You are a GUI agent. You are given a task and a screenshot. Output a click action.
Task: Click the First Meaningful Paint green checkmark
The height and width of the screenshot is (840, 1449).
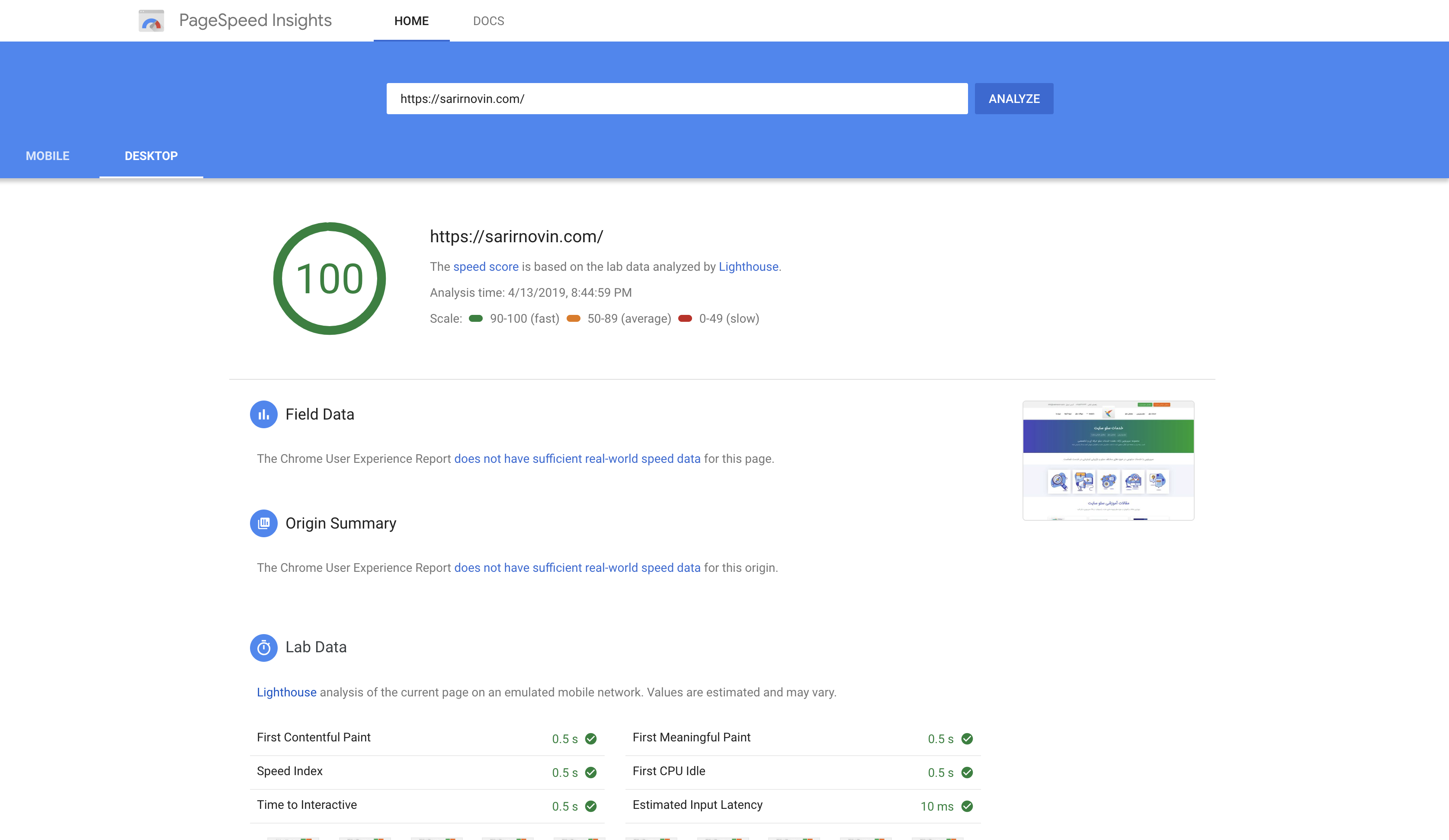tap(967, 739)
